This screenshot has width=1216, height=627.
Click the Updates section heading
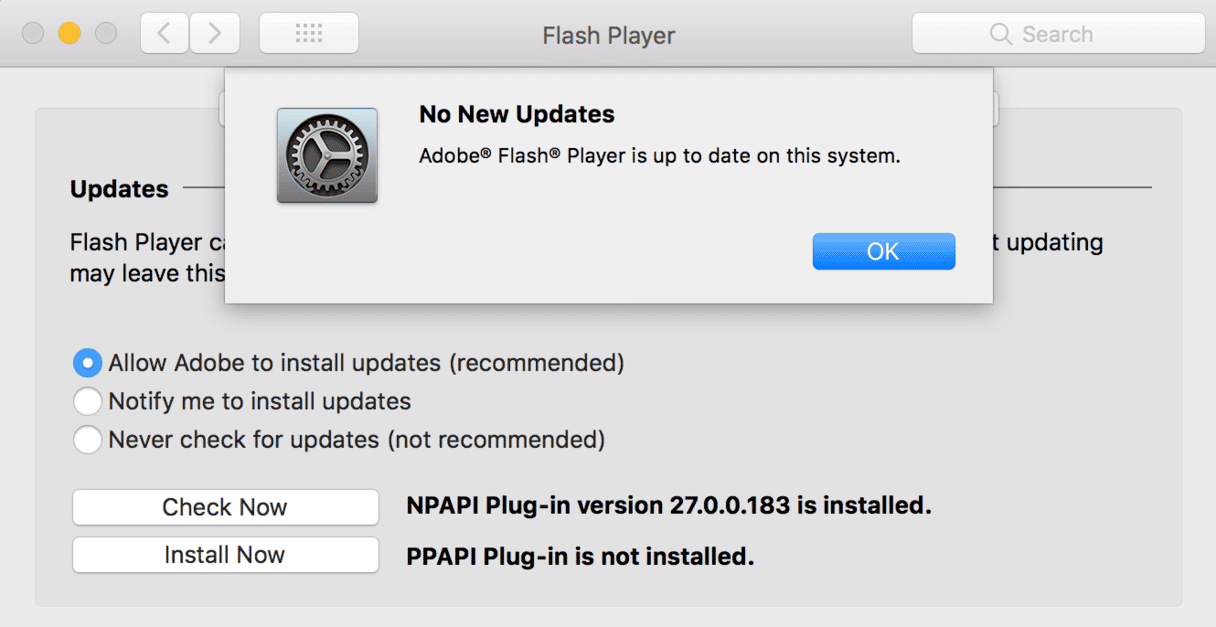point(119,189)
